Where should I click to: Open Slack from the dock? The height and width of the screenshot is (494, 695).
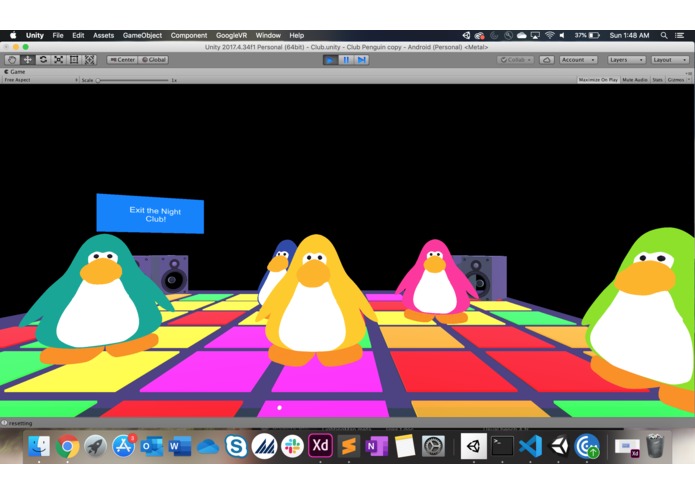(293, 446)
